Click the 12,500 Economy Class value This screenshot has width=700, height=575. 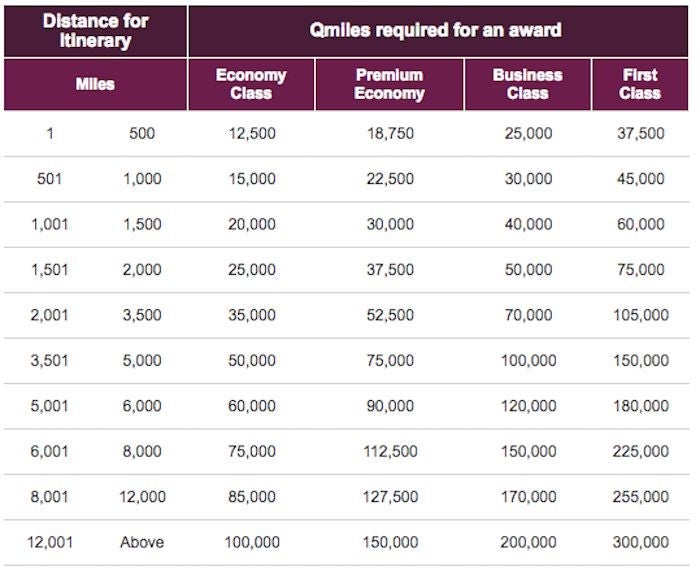tap(252, 133)
